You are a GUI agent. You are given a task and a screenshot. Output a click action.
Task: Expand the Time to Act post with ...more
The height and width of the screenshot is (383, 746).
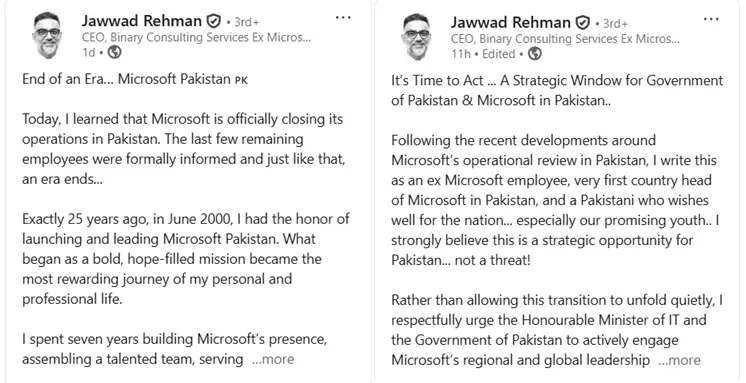coord(679,360)
